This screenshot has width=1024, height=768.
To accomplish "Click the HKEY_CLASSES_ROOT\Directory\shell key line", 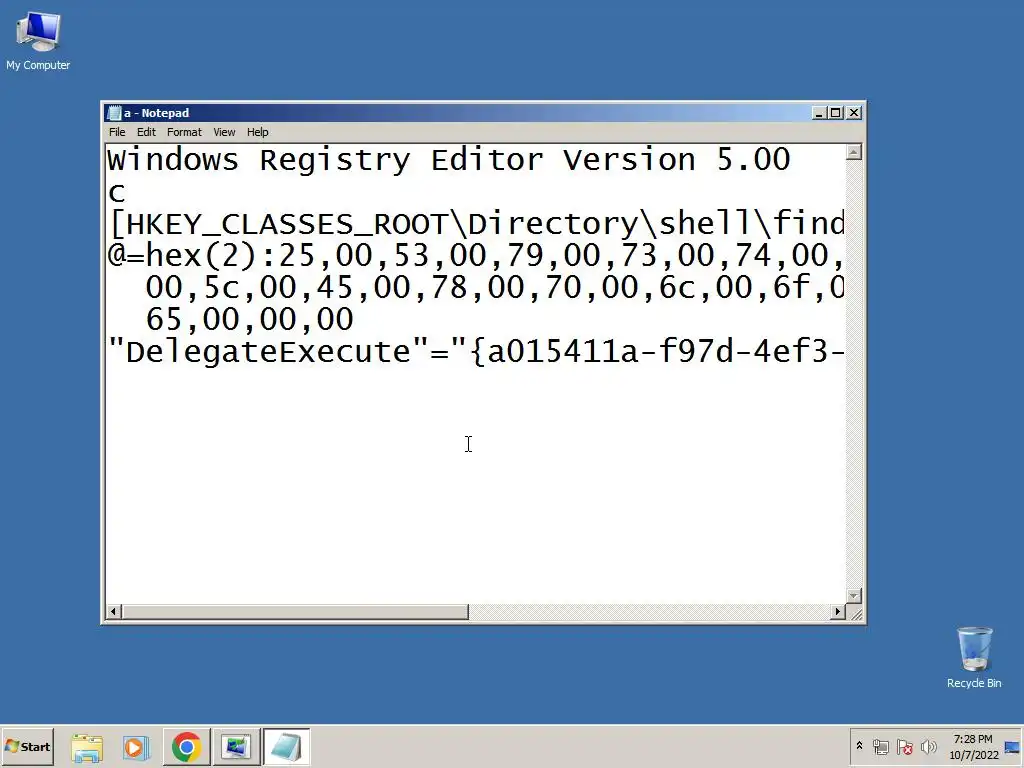I will pyautogui.click(x=476, y=224).
